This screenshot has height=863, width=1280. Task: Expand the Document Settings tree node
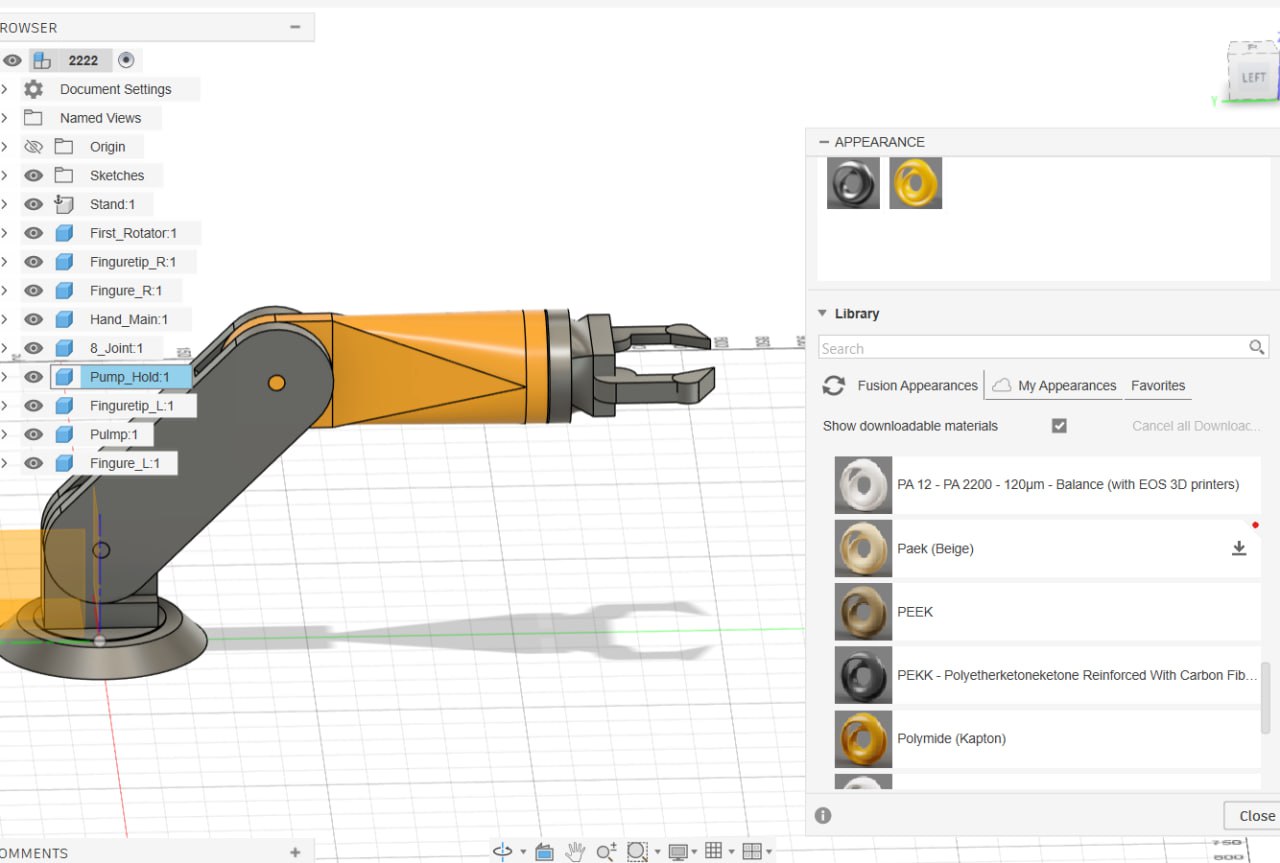coord(5,89)
